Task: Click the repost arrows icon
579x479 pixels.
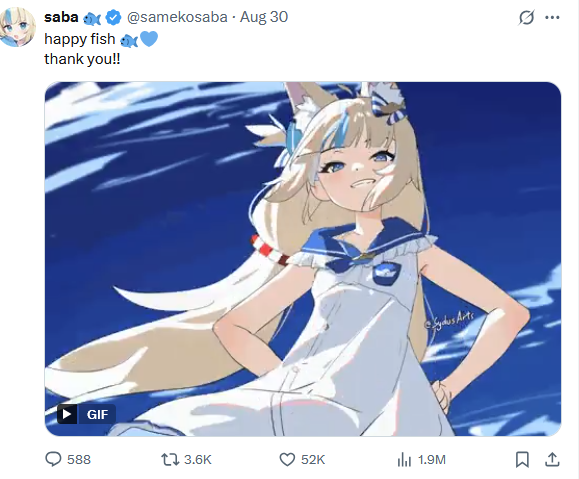Action: click(170, 459)
